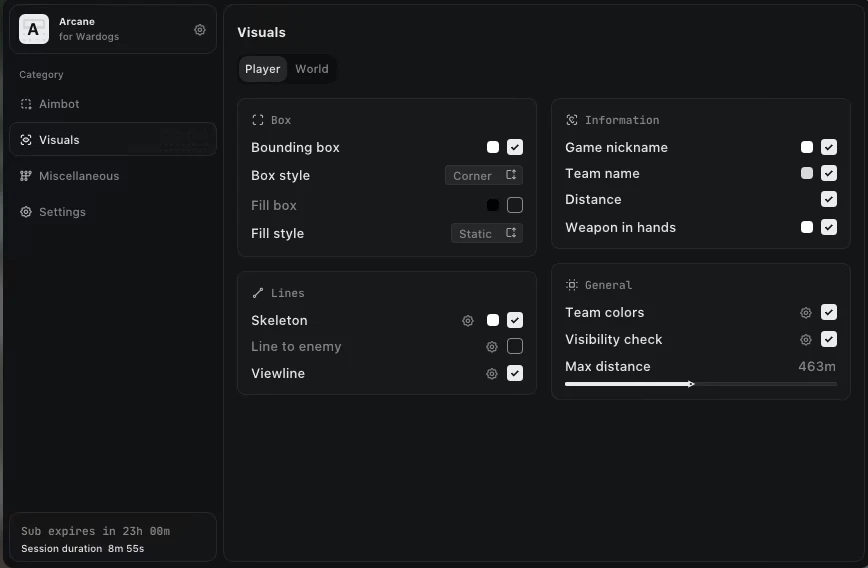868x568 pixels.
Task: Switch to the World tab
Action: tap(312, 69)
